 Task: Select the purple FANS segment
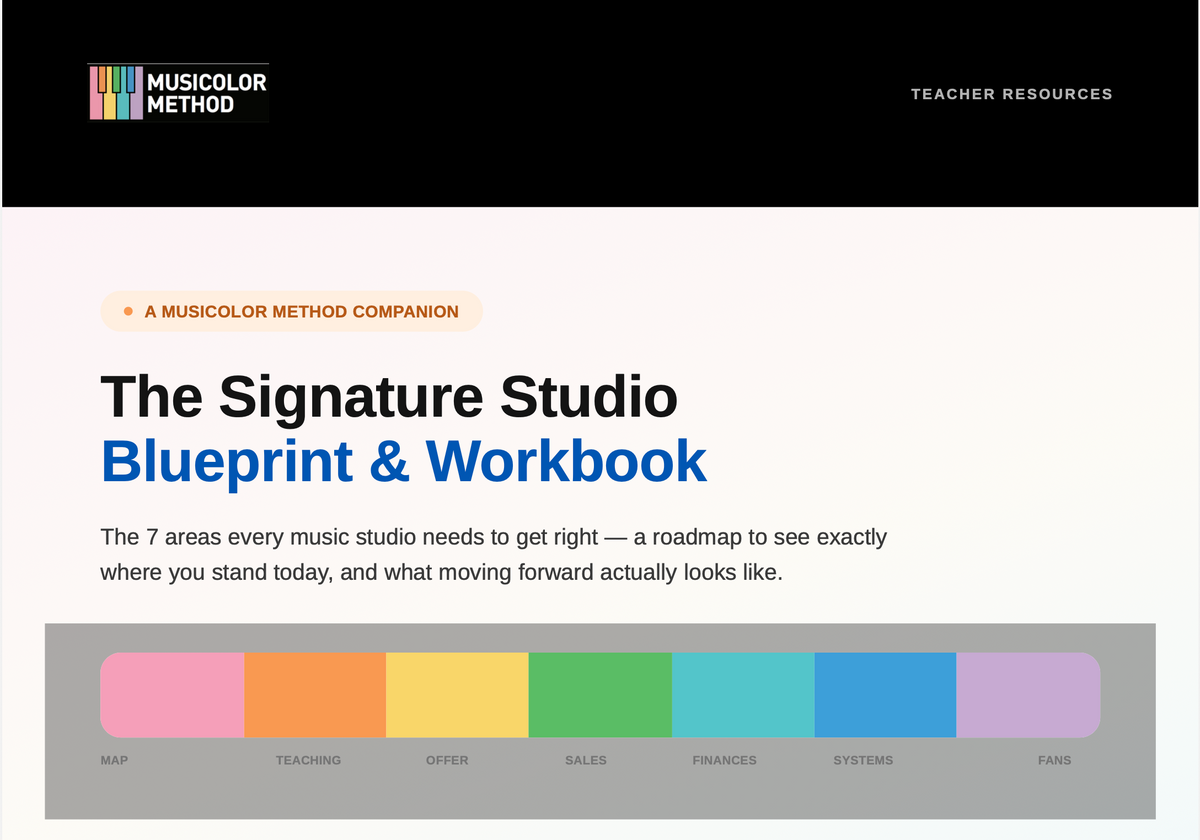pyautogui.click(x=1029, y=695)
